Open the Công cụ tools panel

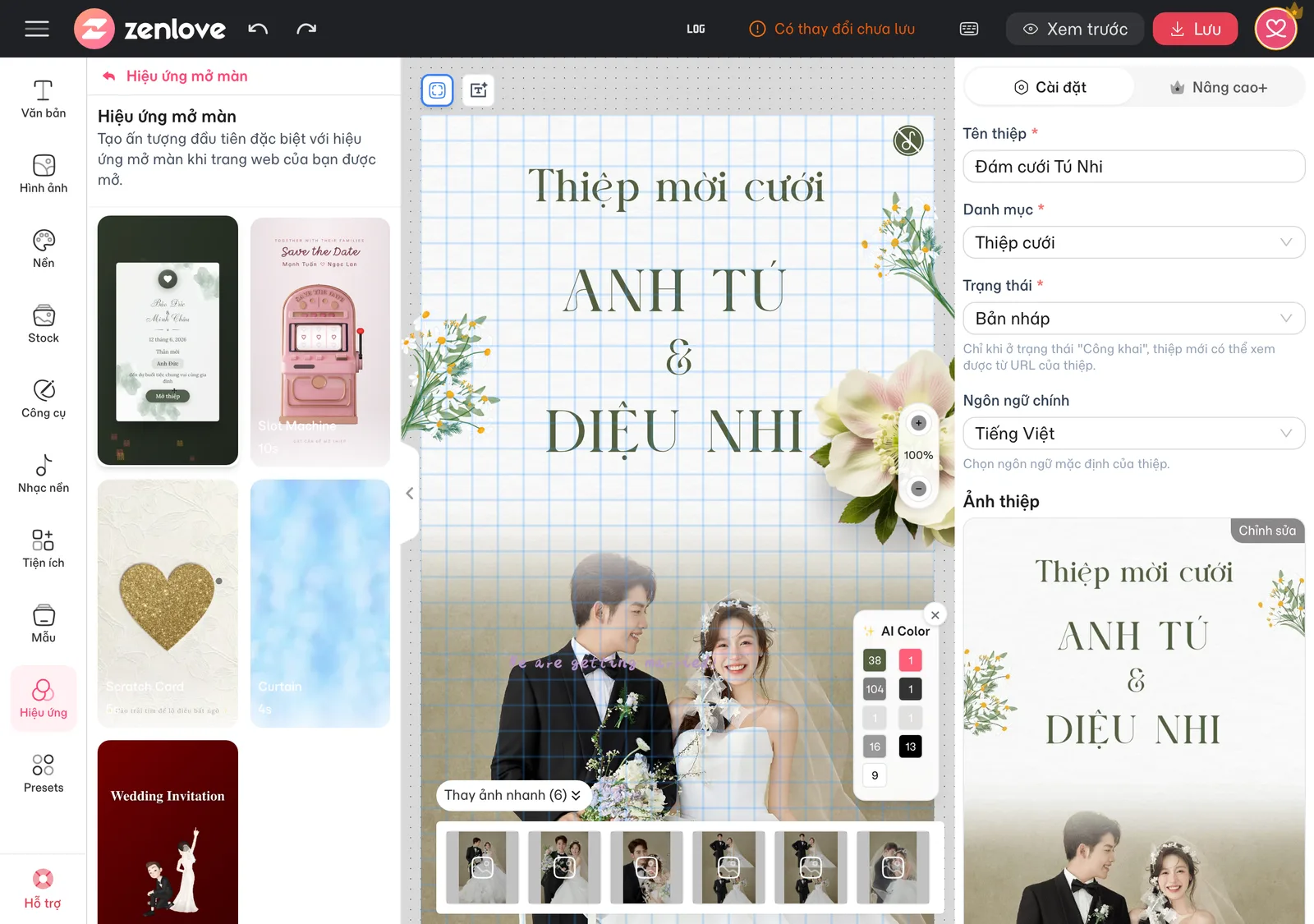pos(44,398)
